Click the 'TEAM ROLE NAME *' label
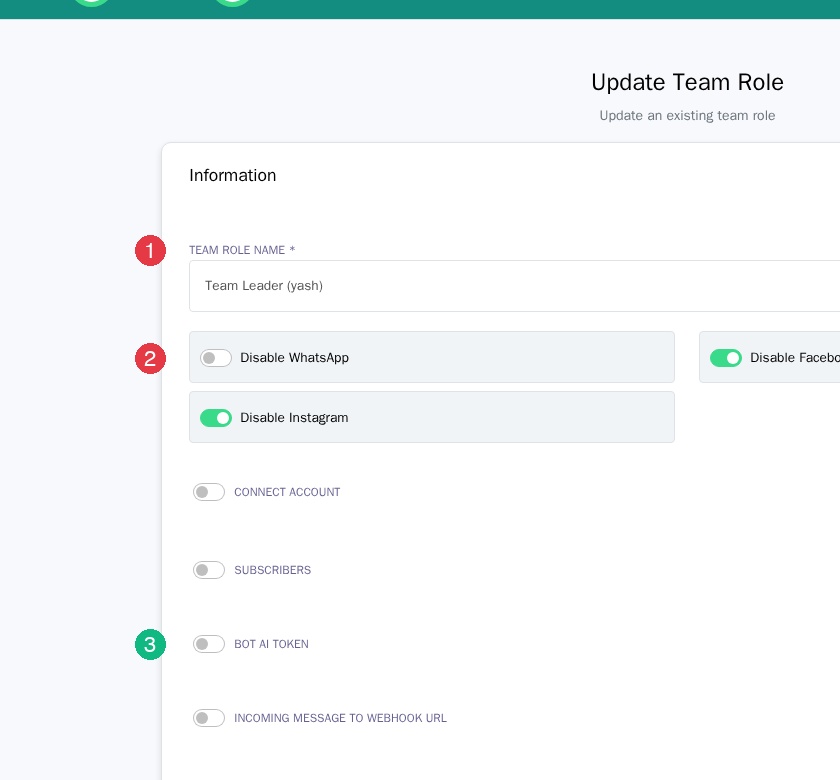Screen dimensions: 840x780 242,250
